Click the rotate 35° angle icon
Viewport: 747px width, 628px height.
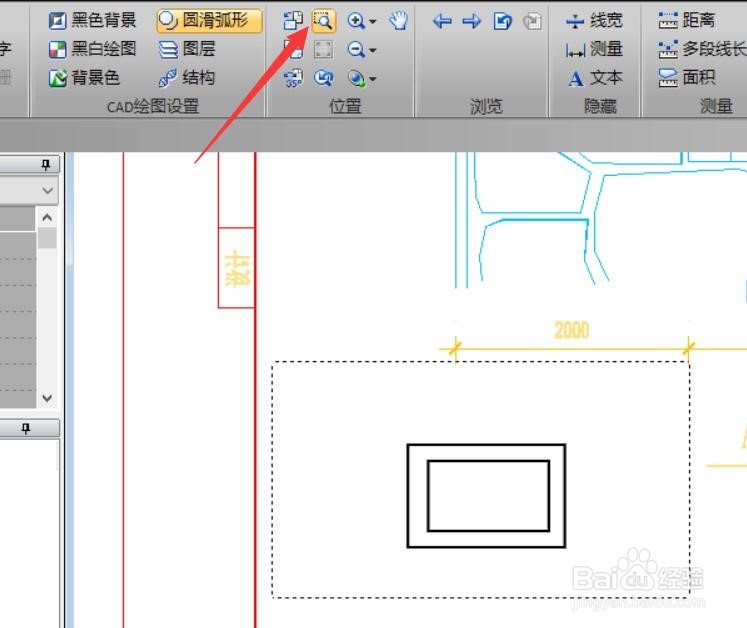pos(293,78)
